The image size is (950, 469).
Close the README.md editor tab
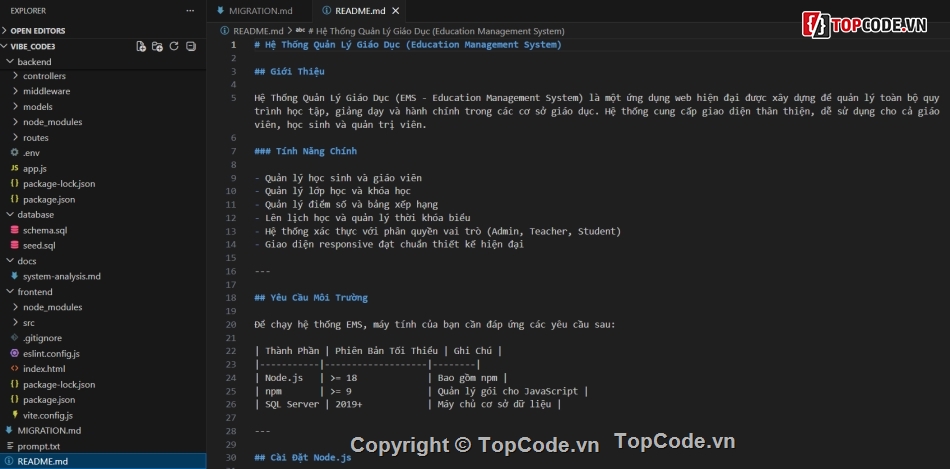396,11
